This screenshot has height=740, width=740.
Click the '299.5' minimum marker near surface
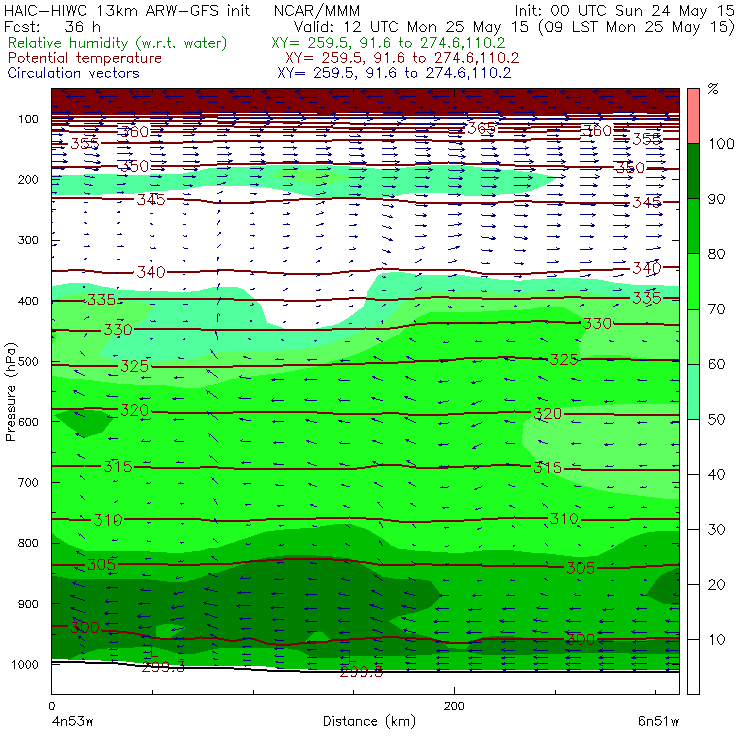point(361,672)
